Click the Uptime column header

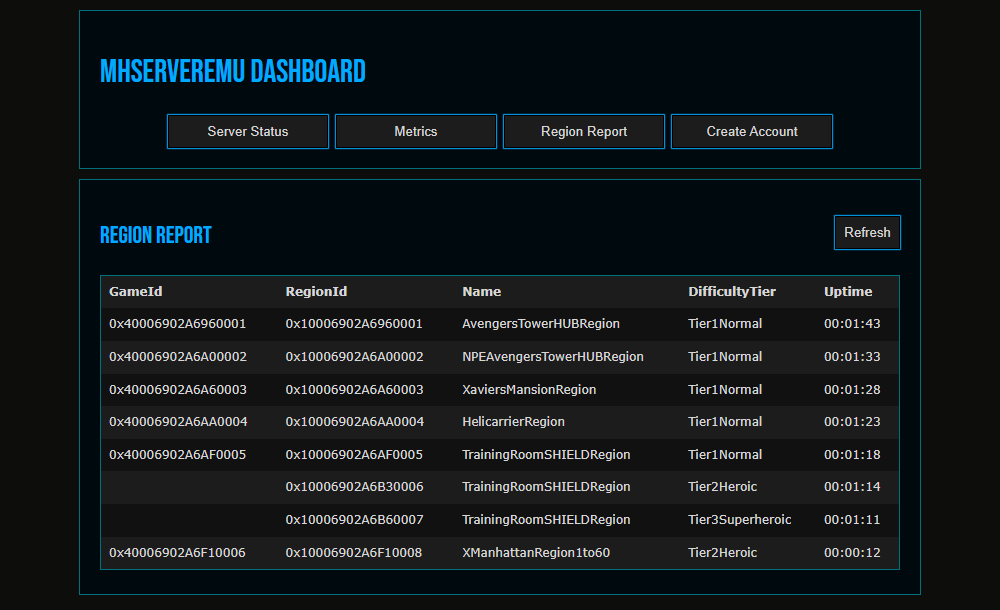click(848, 292)
